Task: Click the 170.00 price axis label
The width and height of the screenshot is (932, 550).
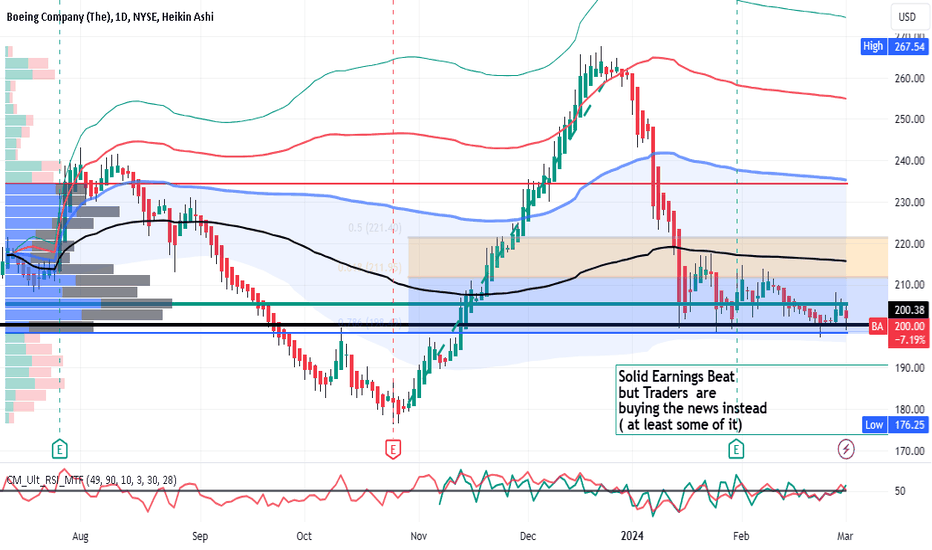Action: (x=909, y=451)
